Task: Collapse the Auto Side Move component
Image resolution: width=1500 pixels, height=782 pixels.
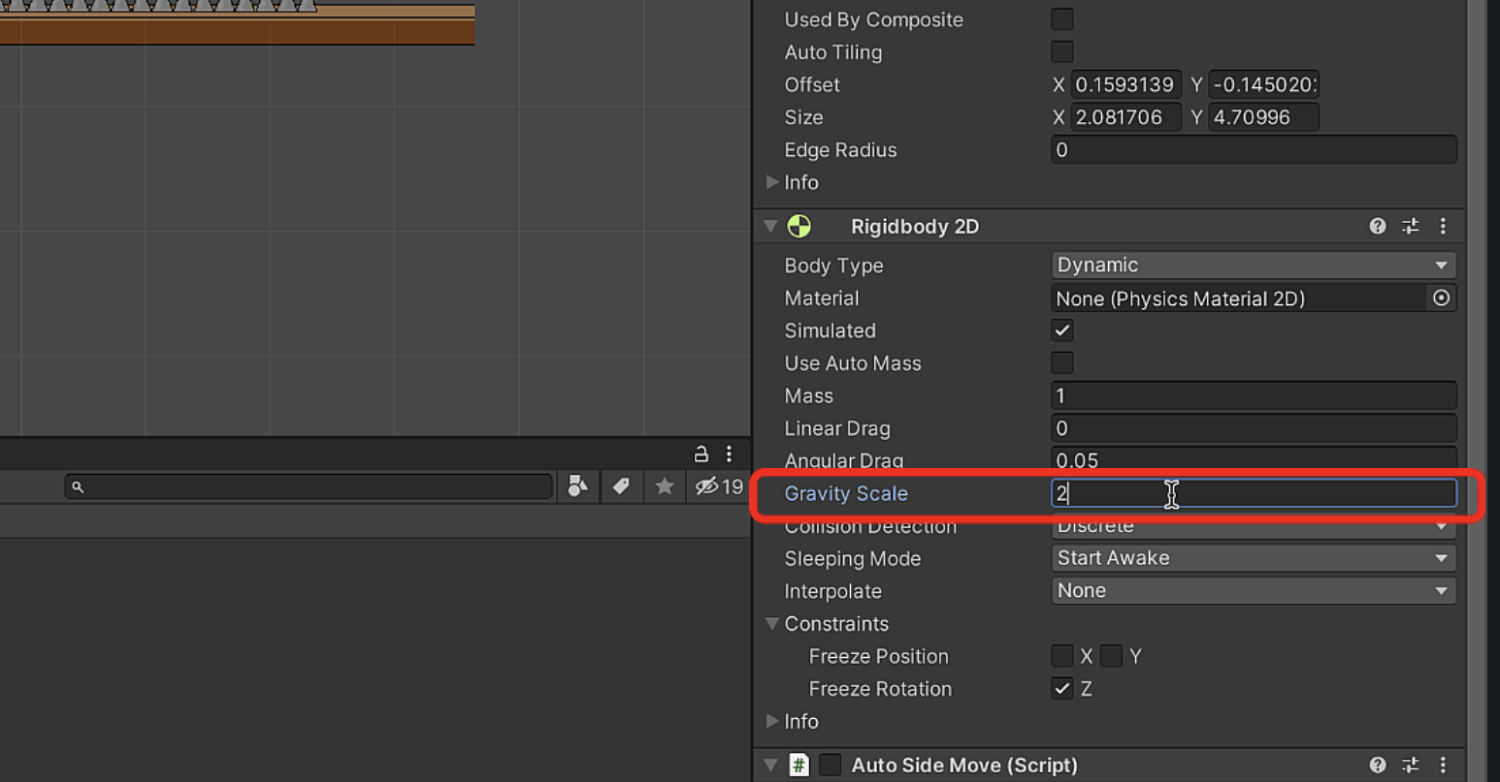Action: click(771, 765)
